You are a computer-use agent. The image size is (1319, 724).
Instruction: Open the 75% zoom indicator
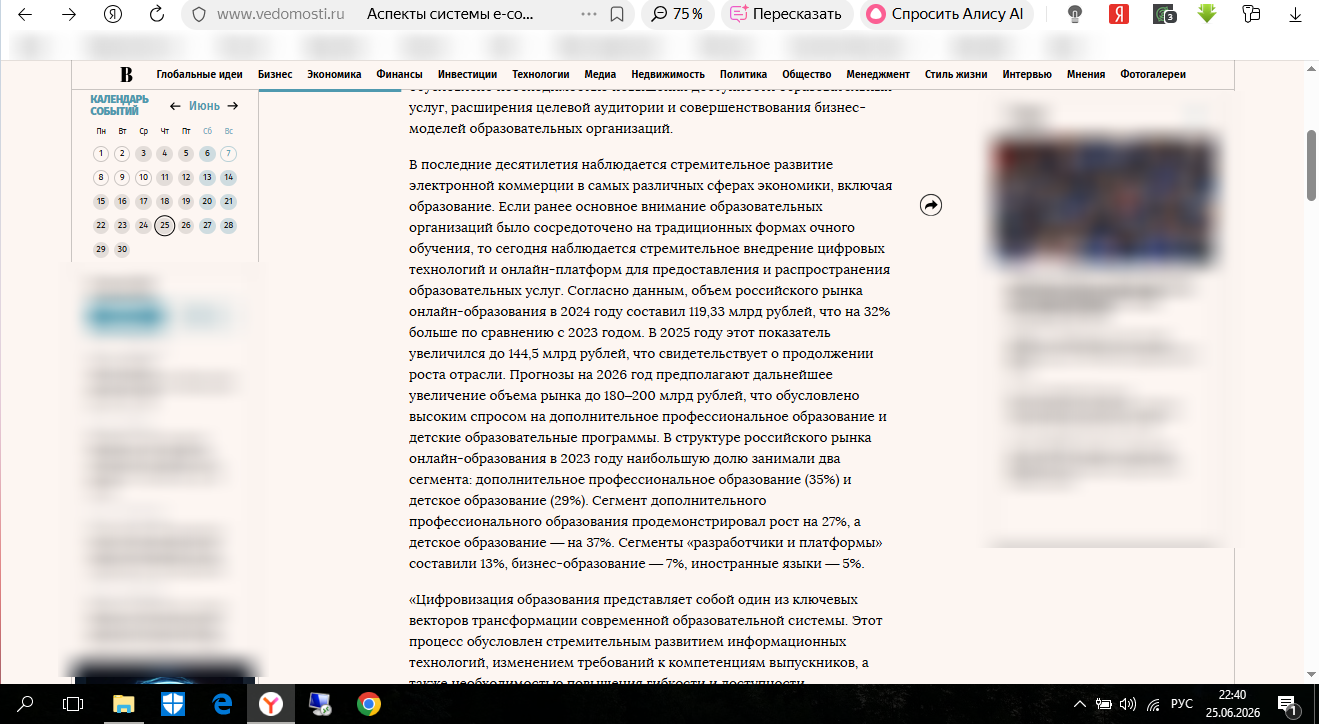[x=678, y=14]
